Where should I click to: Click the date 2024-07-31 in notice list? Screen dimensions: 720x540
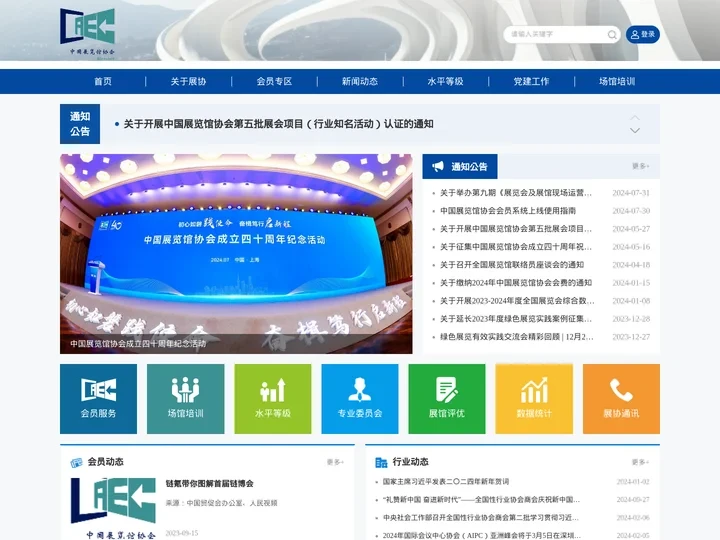(631, 193)
